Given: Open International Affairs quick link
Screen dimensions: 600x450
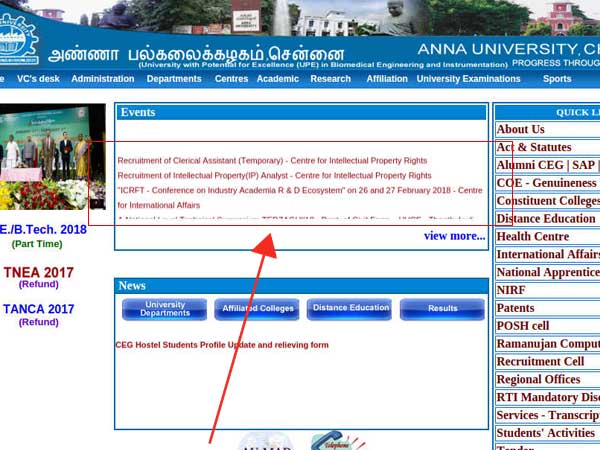Looking at the screenshot, I should (x=547, y=254).
